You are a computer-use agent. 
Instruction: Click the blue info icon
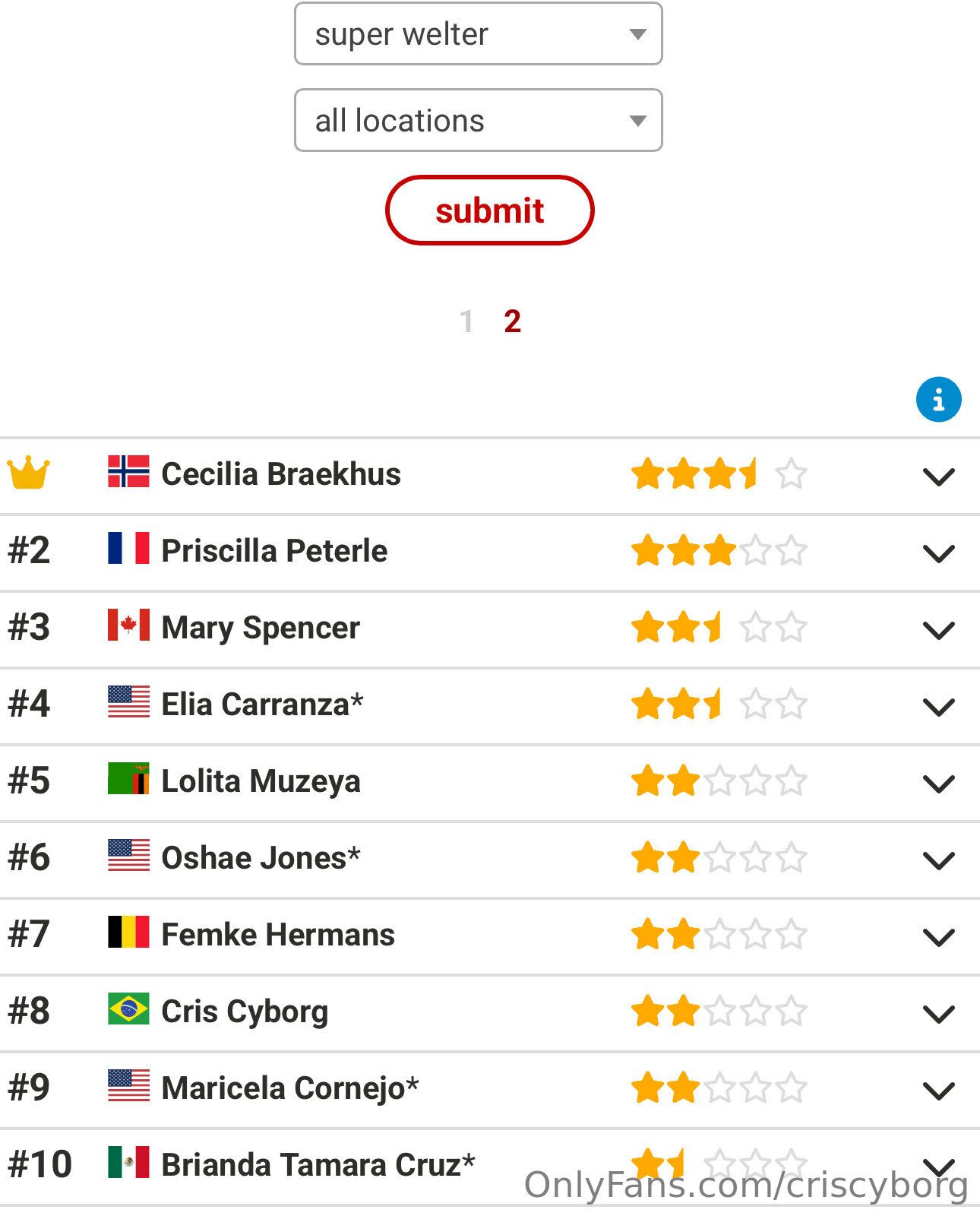point(938,399)
